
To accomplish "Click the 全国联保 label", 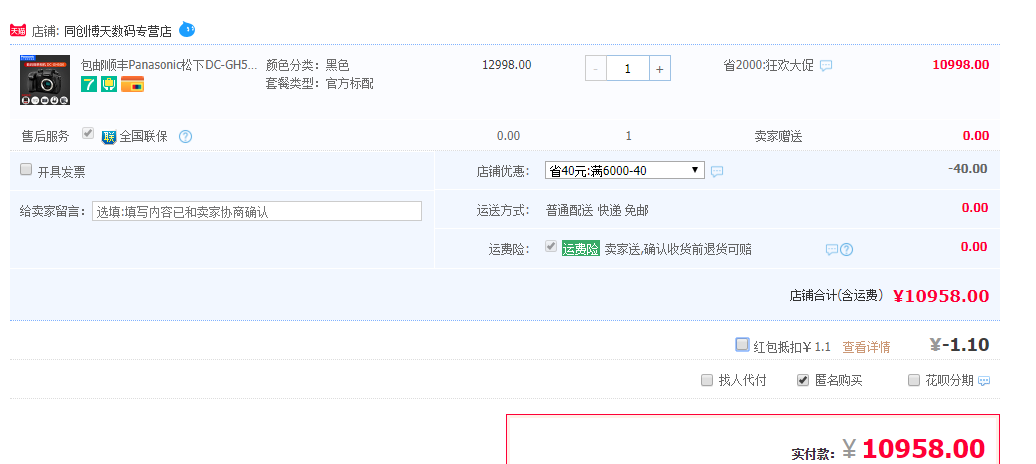I will point(143,137).
